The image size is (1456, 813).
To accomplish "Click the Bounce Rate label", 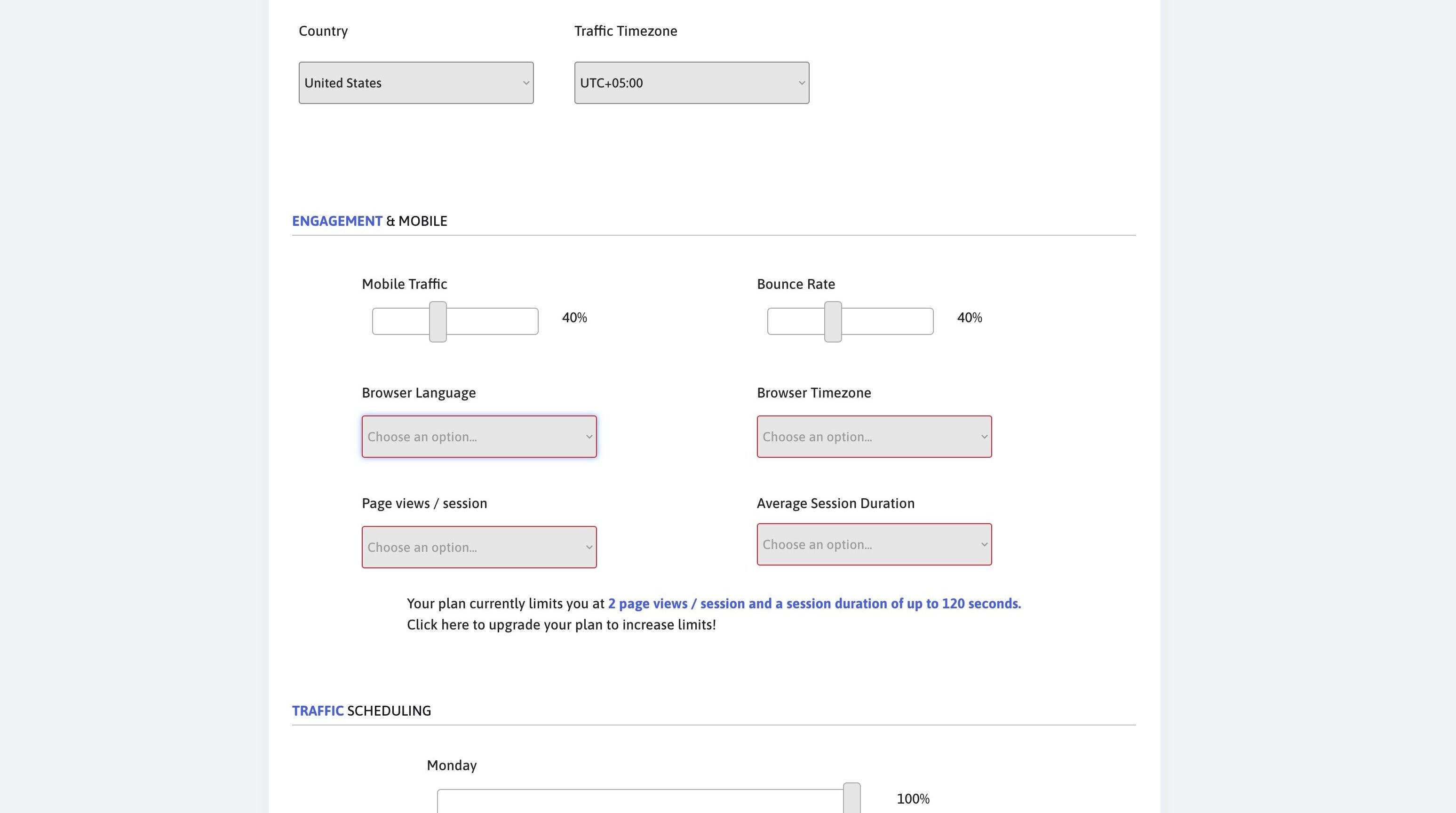I will (796, 284).
